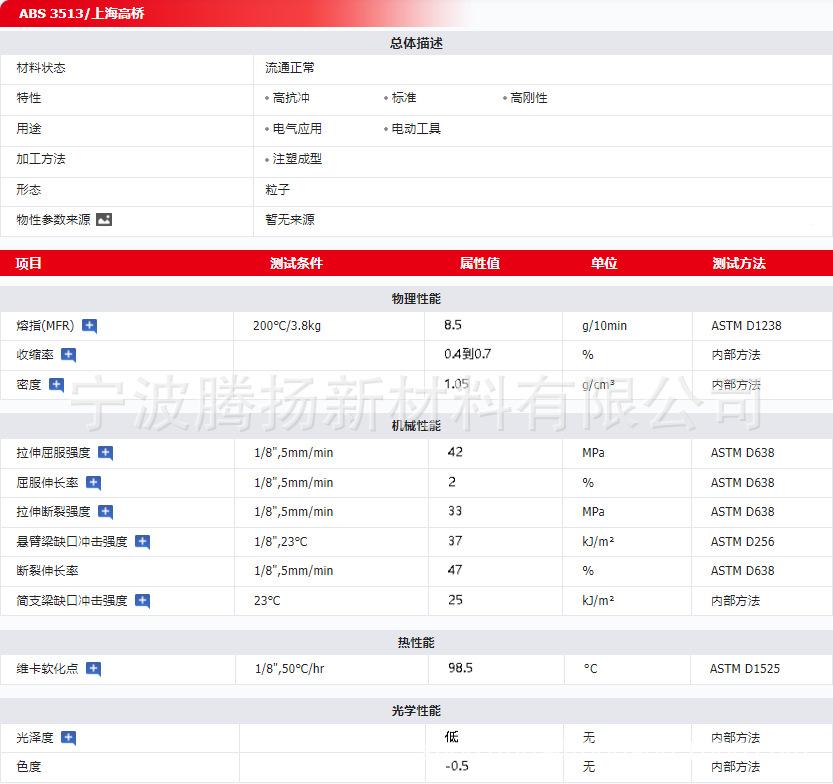Viewport: 833px width, 784px height.
Task: Select the 200℃/3.8kg test condition
Action: (287, 326)
